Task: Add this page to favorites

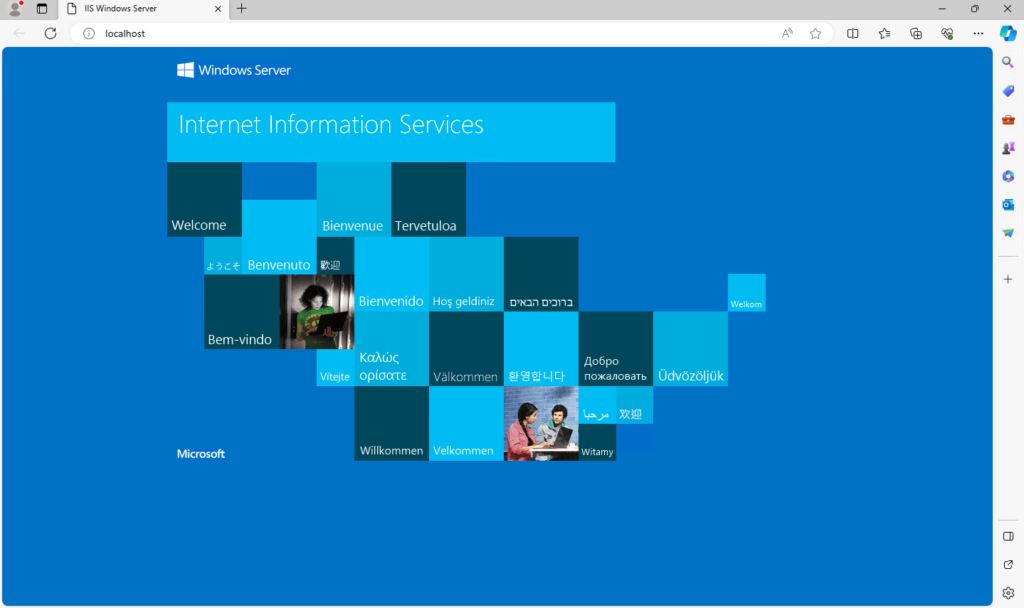Action: [x=816, y=33]
